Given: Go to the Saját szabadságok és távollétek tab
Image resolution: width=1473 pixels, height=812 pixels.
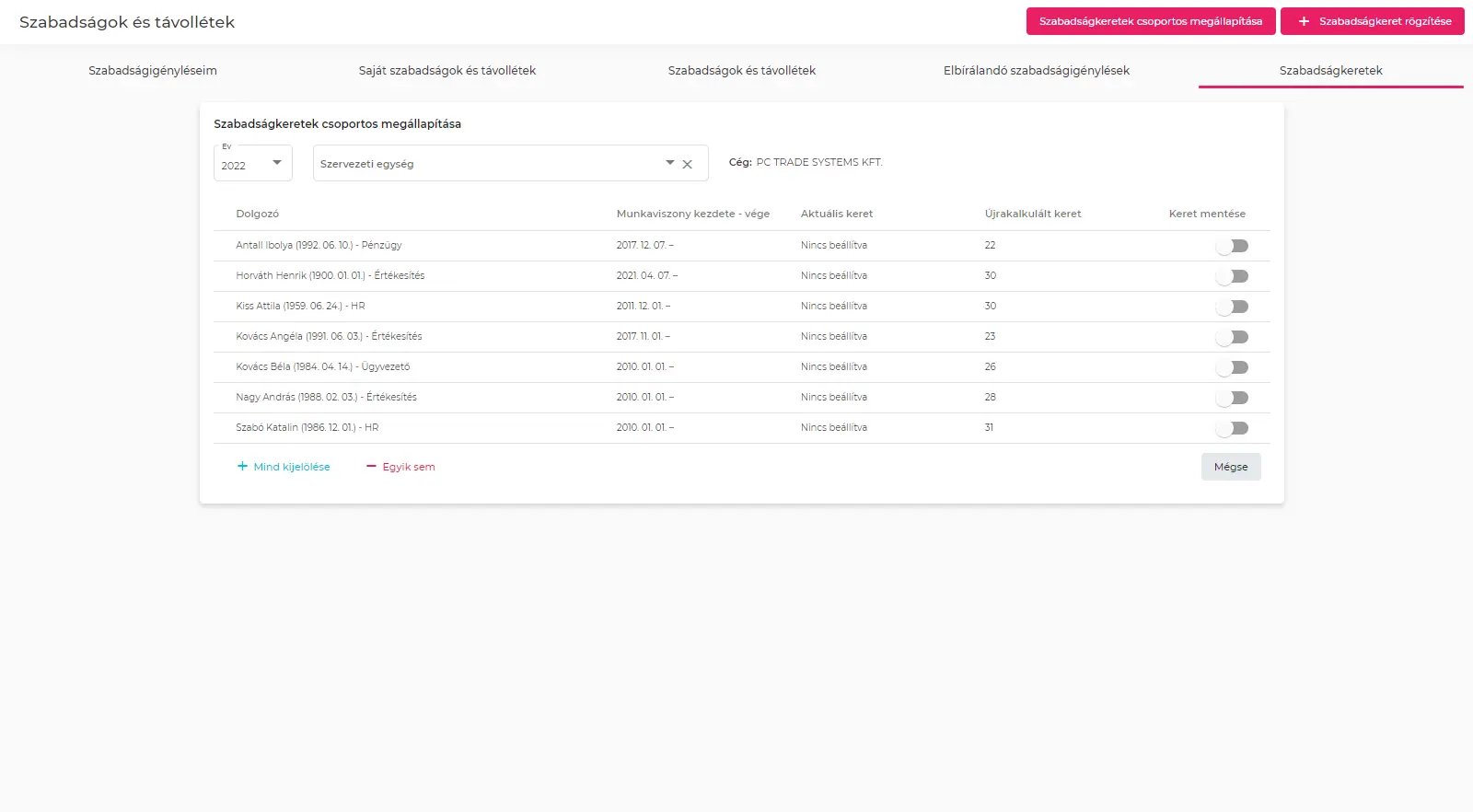Looking at the screenshot, I should (447, 71).
